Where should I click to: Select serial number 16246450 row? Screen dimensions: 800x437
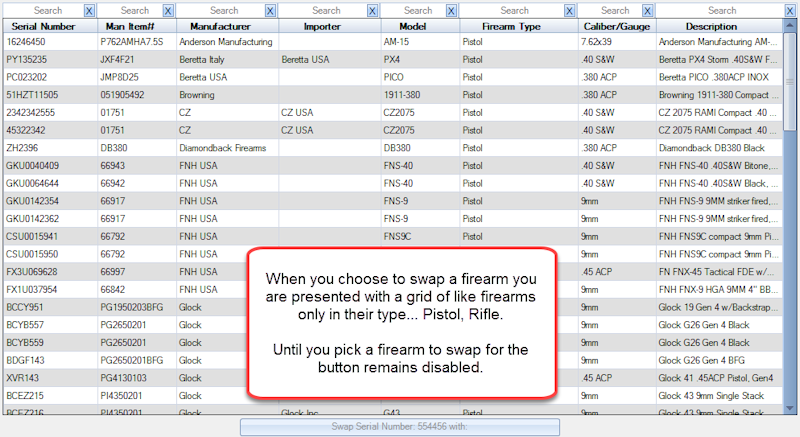pyautogui.click(x=393, y=42)
